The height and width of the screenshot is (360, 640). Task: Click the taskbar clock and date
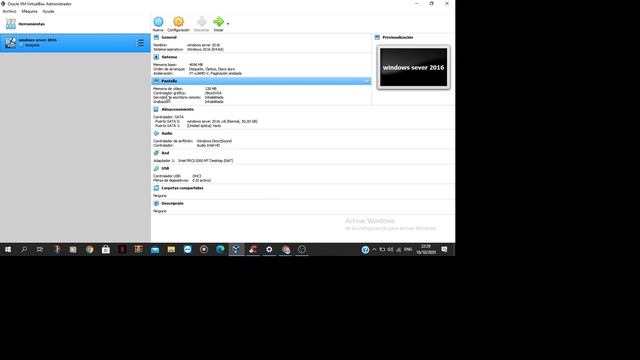click(426, 249)
